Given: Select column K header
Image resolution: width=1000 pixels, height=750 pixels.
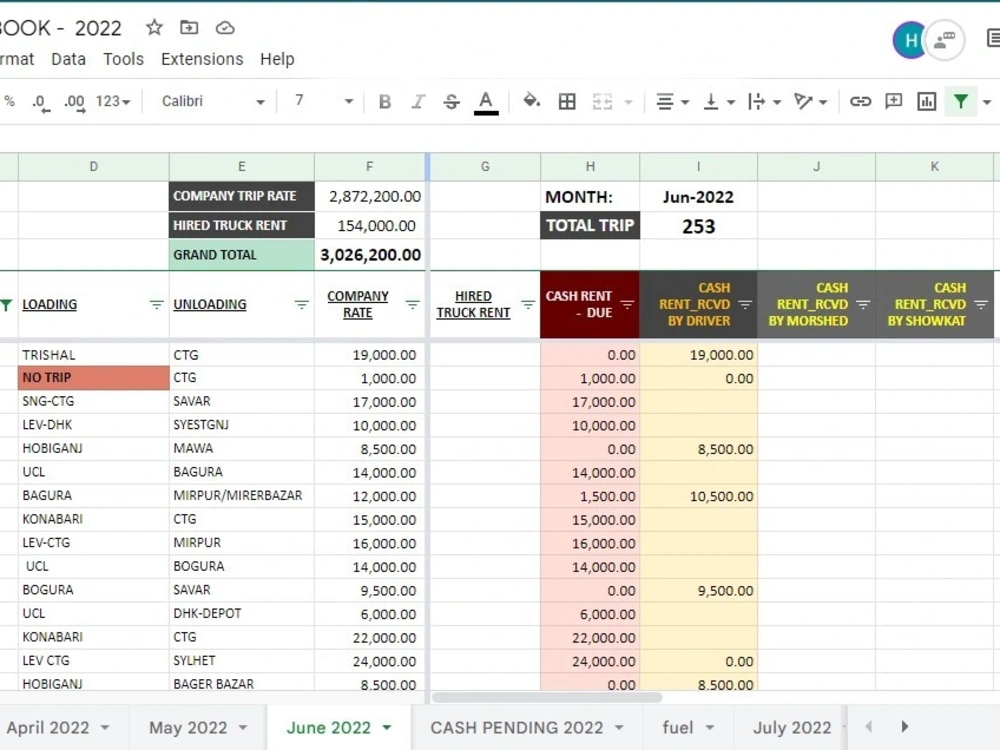Looking at the screenshot, I should coord(934,167).
